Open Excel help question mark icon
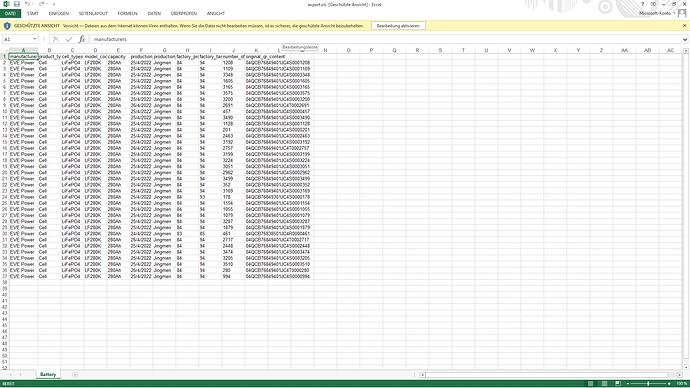The height and width of the screenshot is (388, 690). tap(642, 4)
